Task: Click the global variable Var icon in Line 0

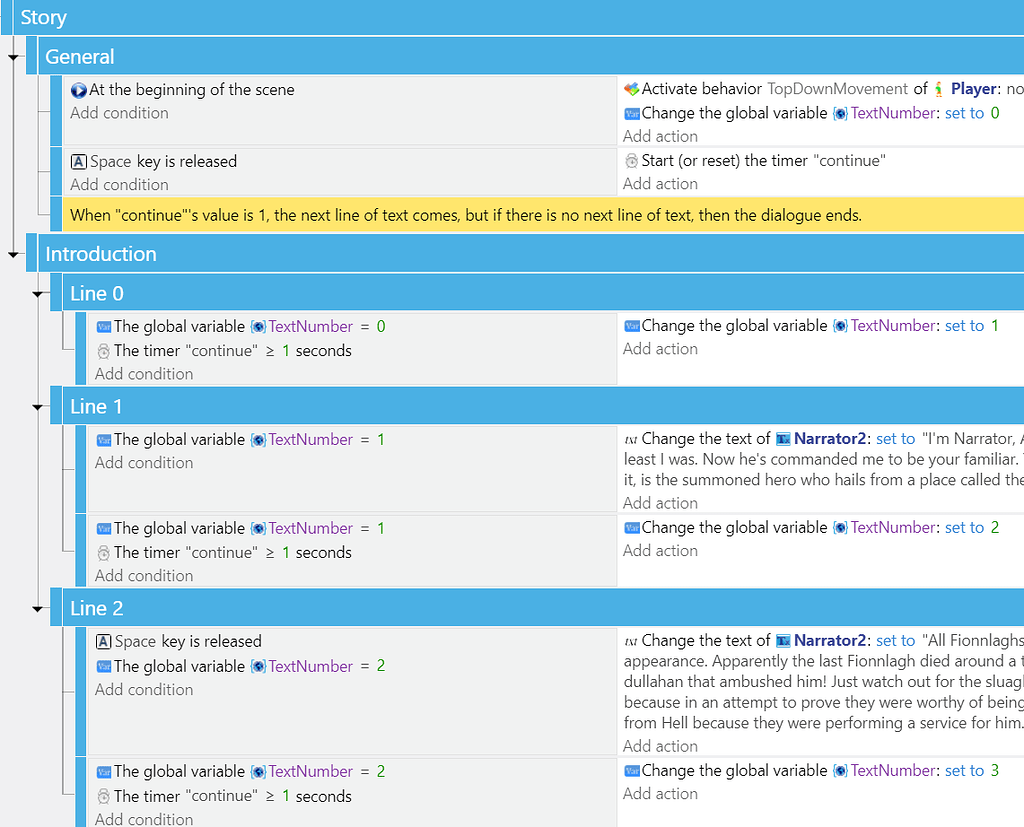Action: pos(104,326)
